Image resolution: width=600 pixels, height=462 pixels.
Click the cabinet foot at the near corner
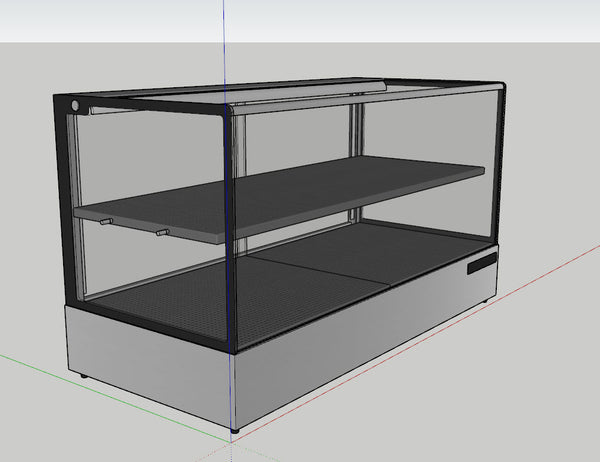235,431
